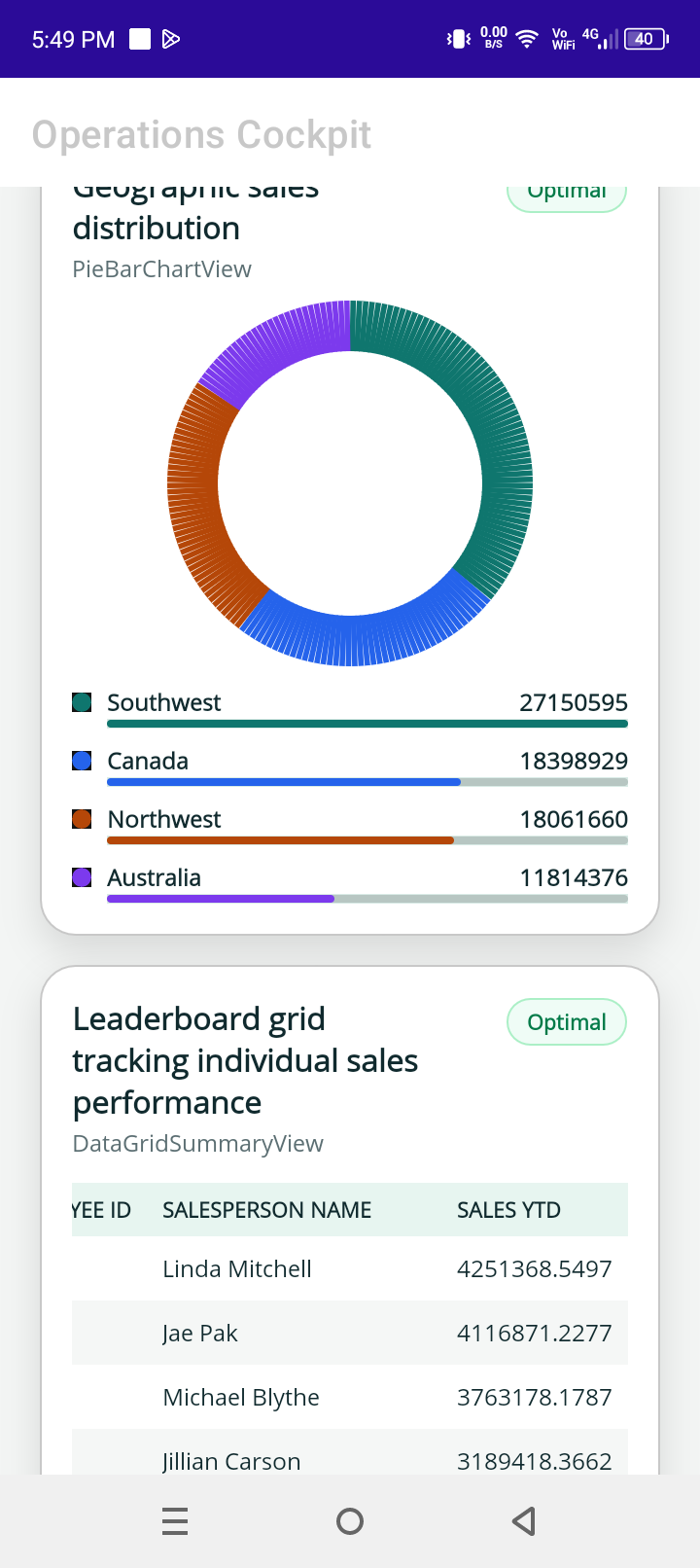The width and height of the screenshot is (700, 1568).
Task: Tap sales value 3763178.1787
Action: pyautogui.click(x=535, y=1397)
